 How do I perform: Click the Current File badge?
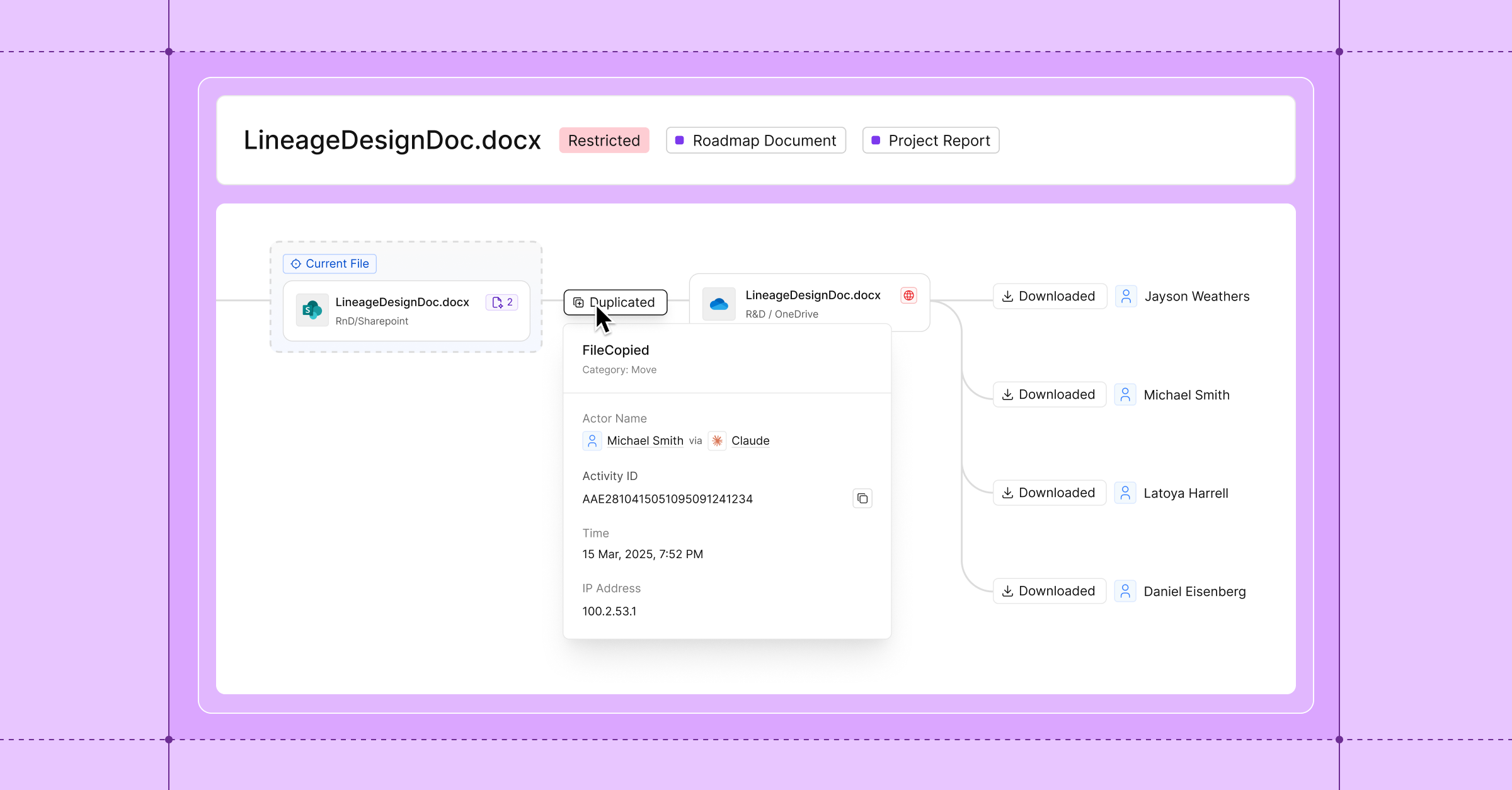[x=329, y=264]
